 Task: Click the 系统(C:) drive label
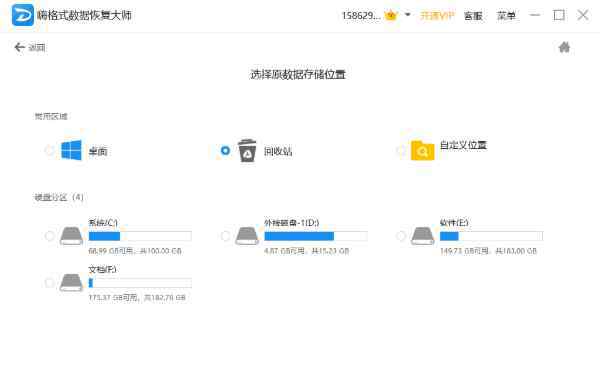point(103,223)
